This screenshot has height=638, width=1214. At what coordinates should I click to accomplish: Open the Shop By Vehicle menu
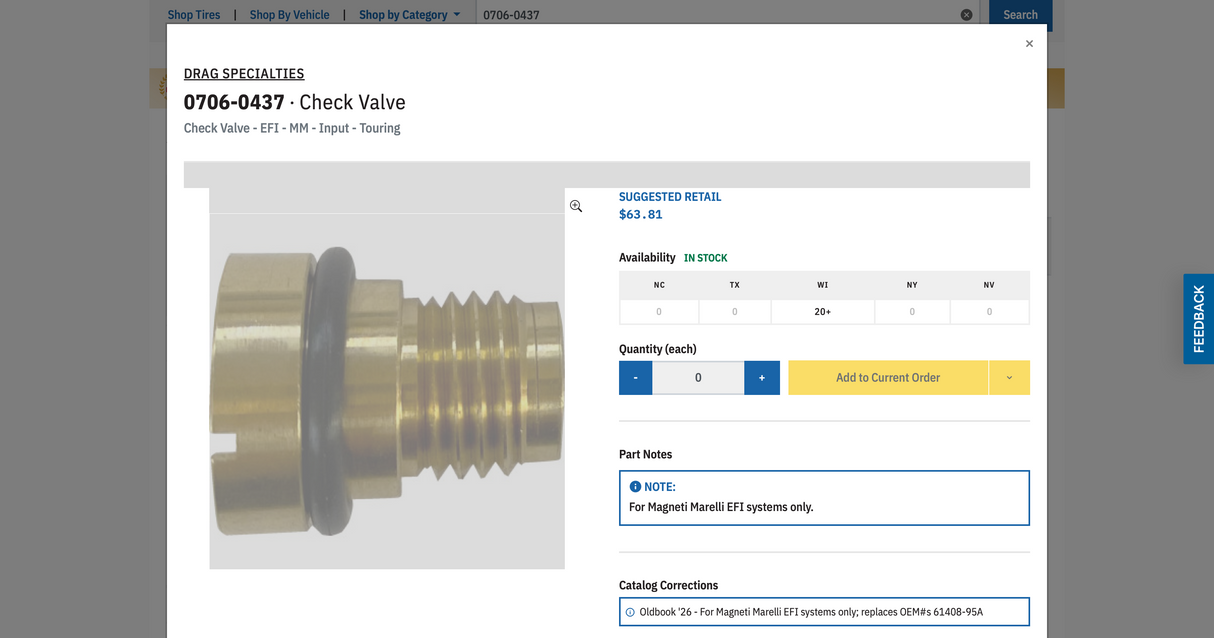[x=289, y=15]
